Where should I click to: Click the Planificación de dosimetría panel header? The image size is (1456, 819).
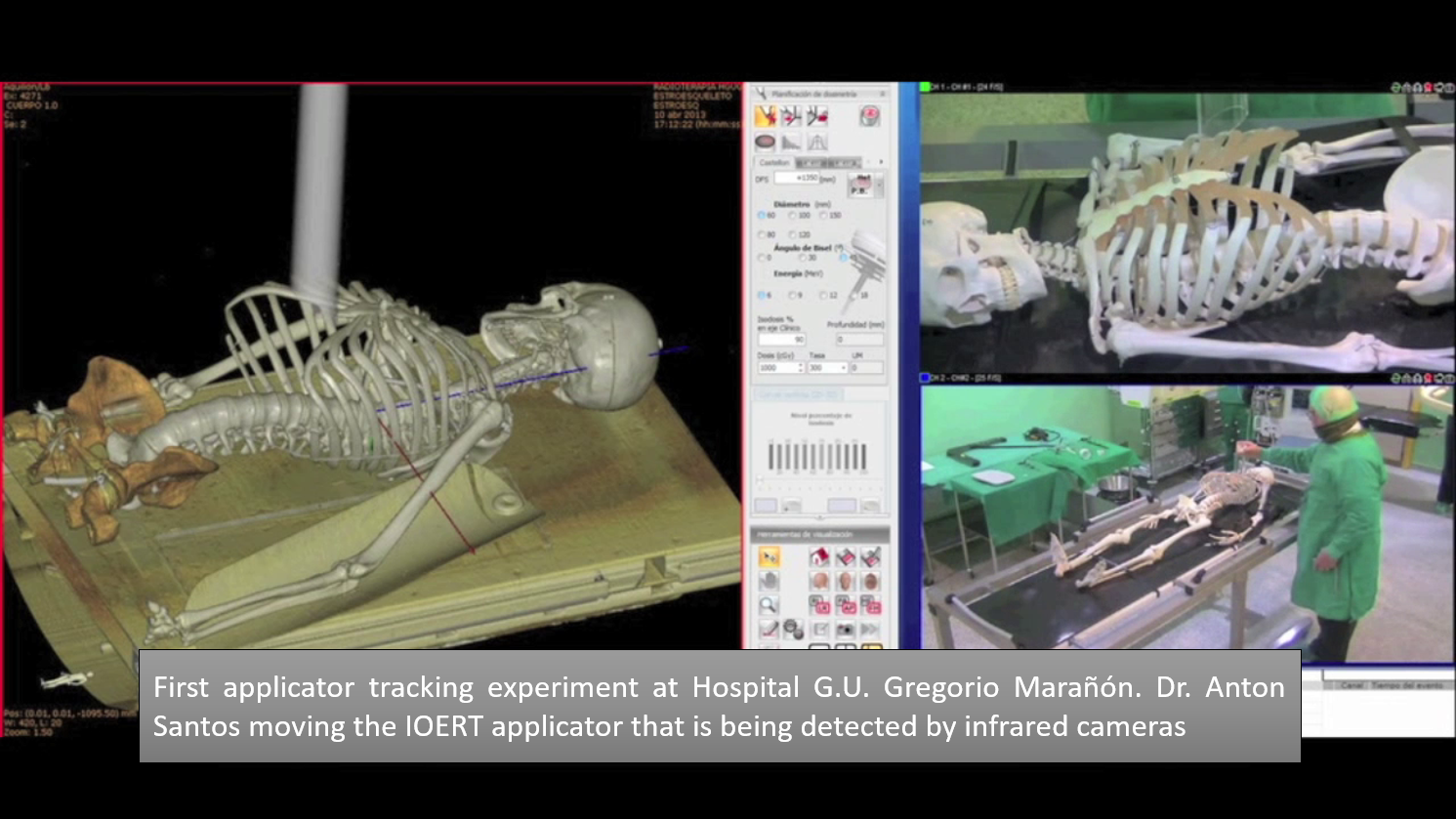(x=816, y=94)
